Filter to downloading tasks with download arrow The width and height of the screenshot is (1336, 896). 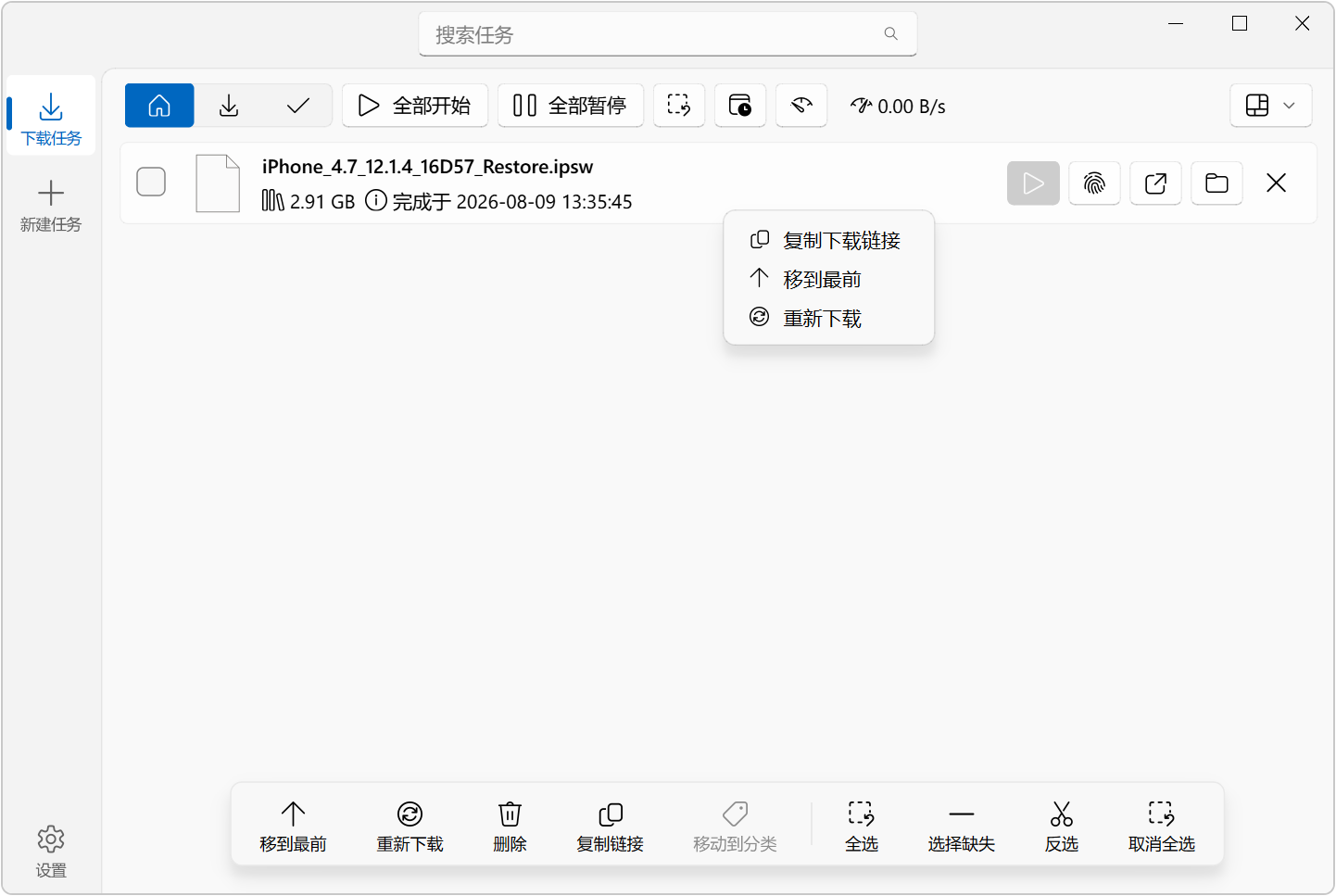click(229, 106)
